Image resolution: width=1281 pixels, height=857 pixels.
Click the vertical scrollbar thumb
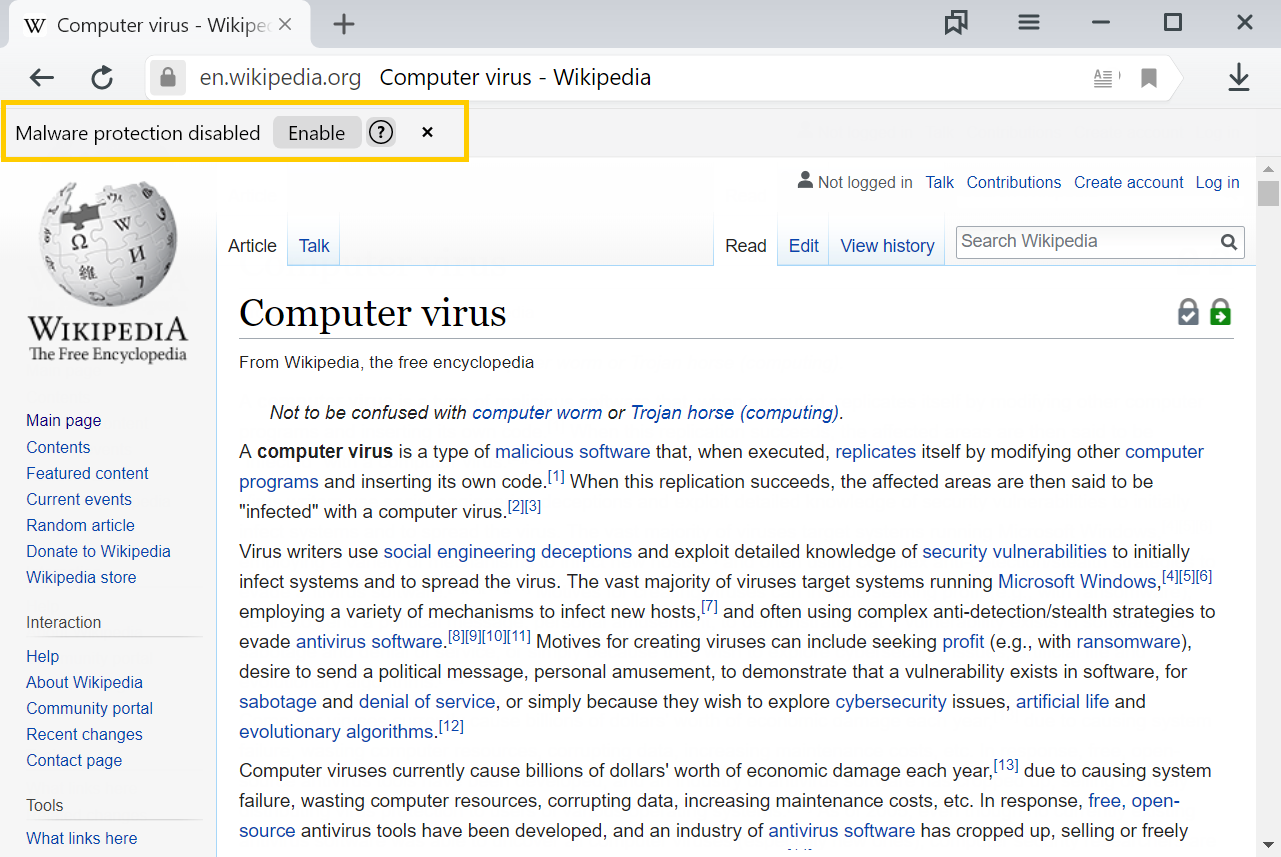[1269, 193]
